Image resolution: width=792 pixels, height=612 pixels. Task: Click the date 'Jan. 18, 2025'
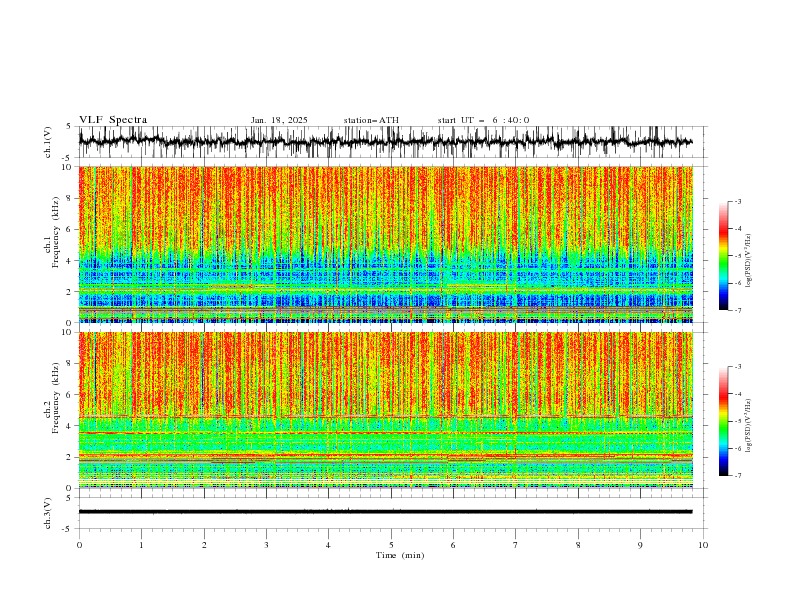279,120
